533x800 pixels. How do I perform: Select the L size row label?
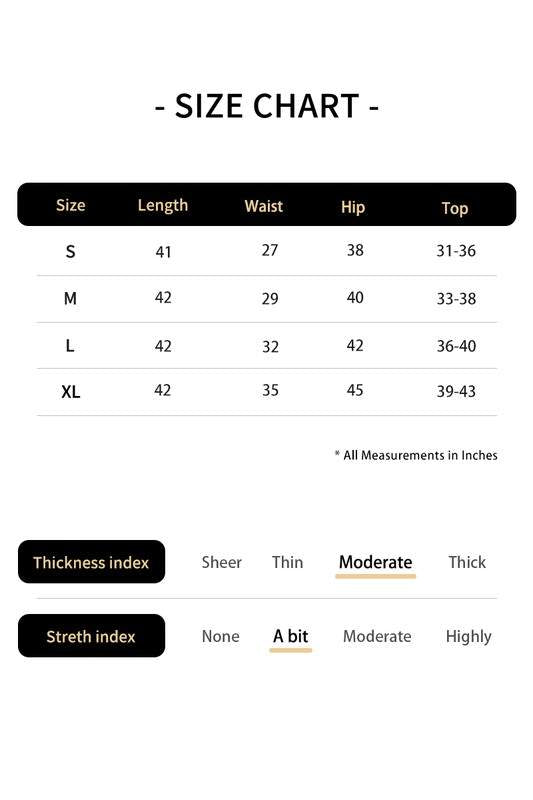[70, 346]
